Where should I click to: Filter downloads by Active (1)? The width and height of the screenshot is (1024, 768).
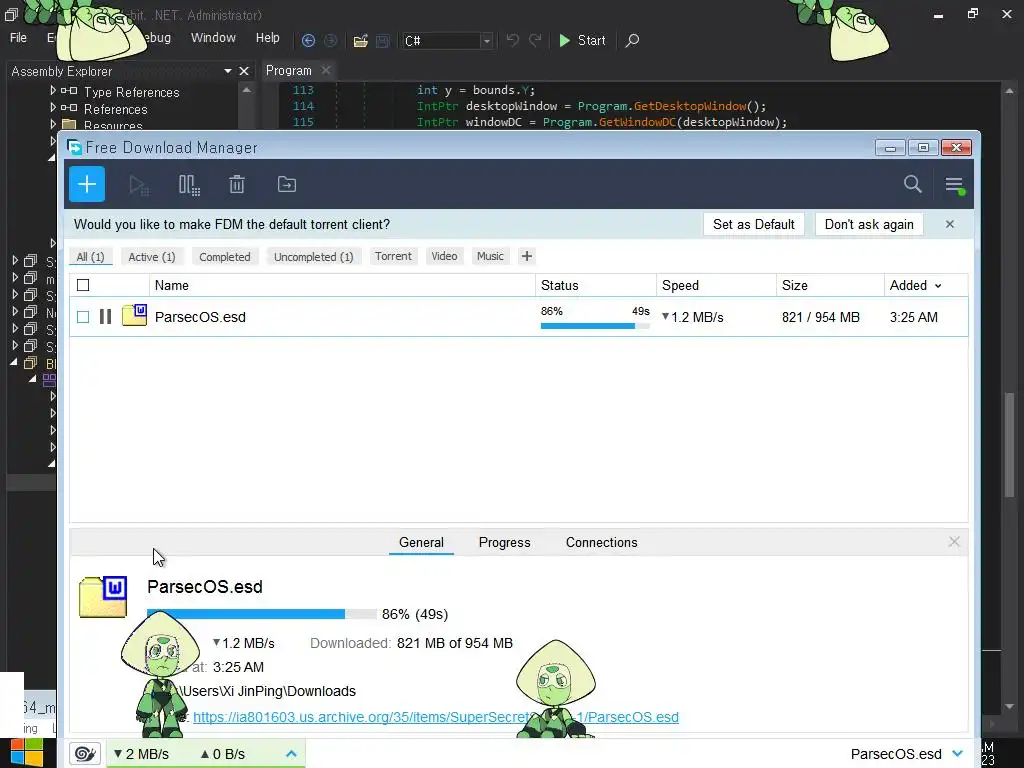152,257
